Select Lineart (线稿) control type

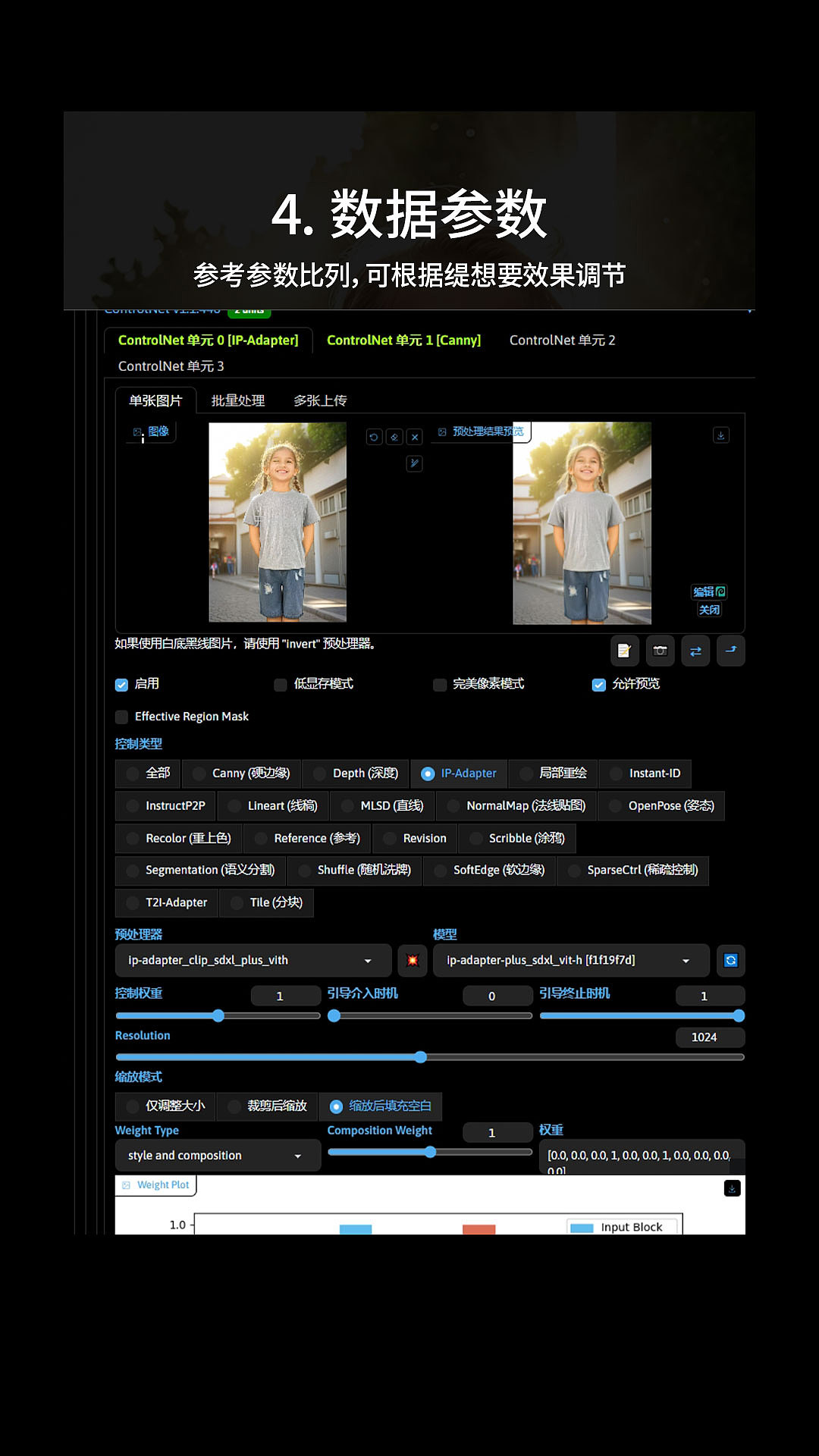tap(273, 806)
